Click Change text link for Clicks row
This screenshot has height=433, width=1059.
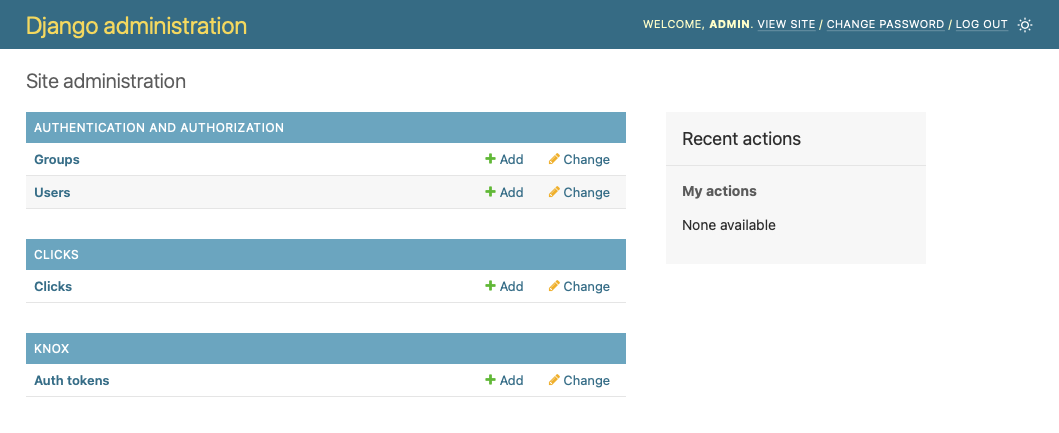click(586, 286)
